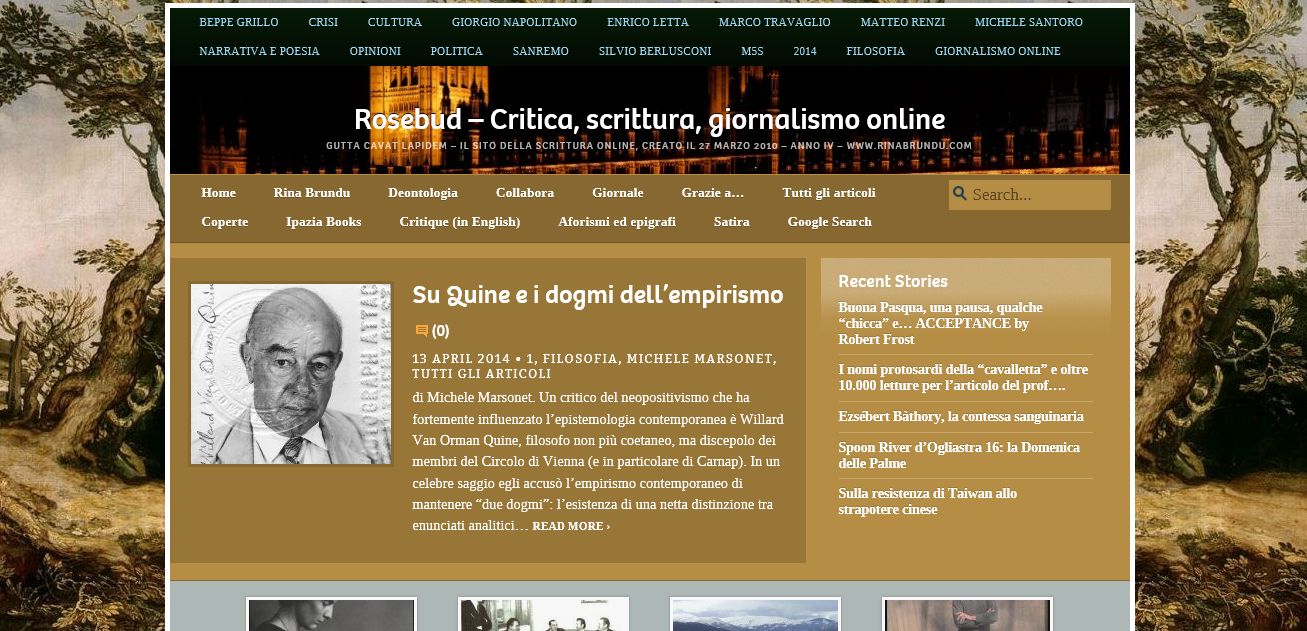Select Deontologia in navigation bar
The height and width of the screenshot is (631, 1307).
tap(422, 193)
